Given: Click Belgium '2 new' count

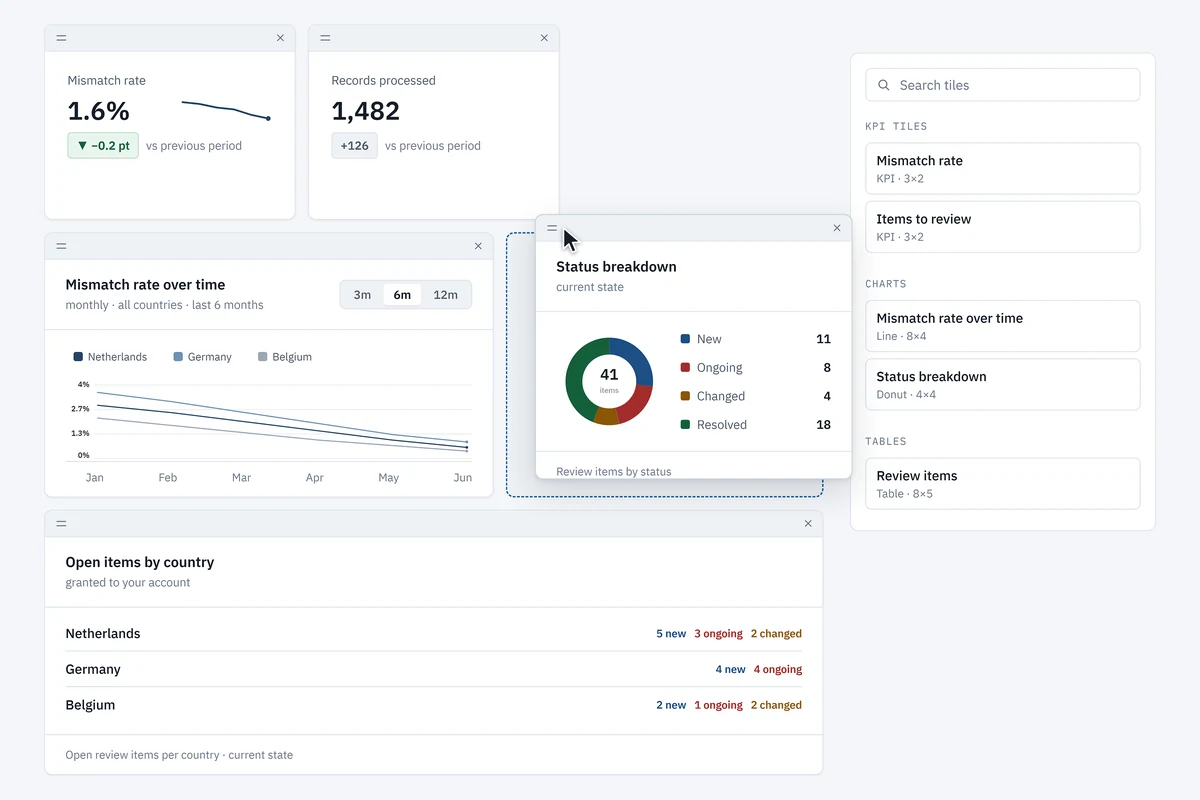Looking at the screenshot, I should tap(671, 705).
